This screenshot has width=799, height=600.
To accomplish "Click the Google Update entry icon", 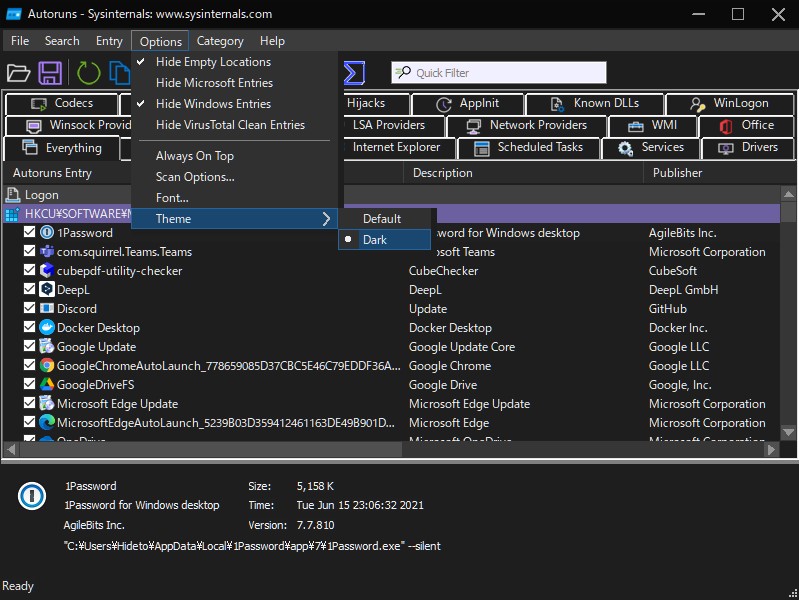I will [x=47, y=346].
